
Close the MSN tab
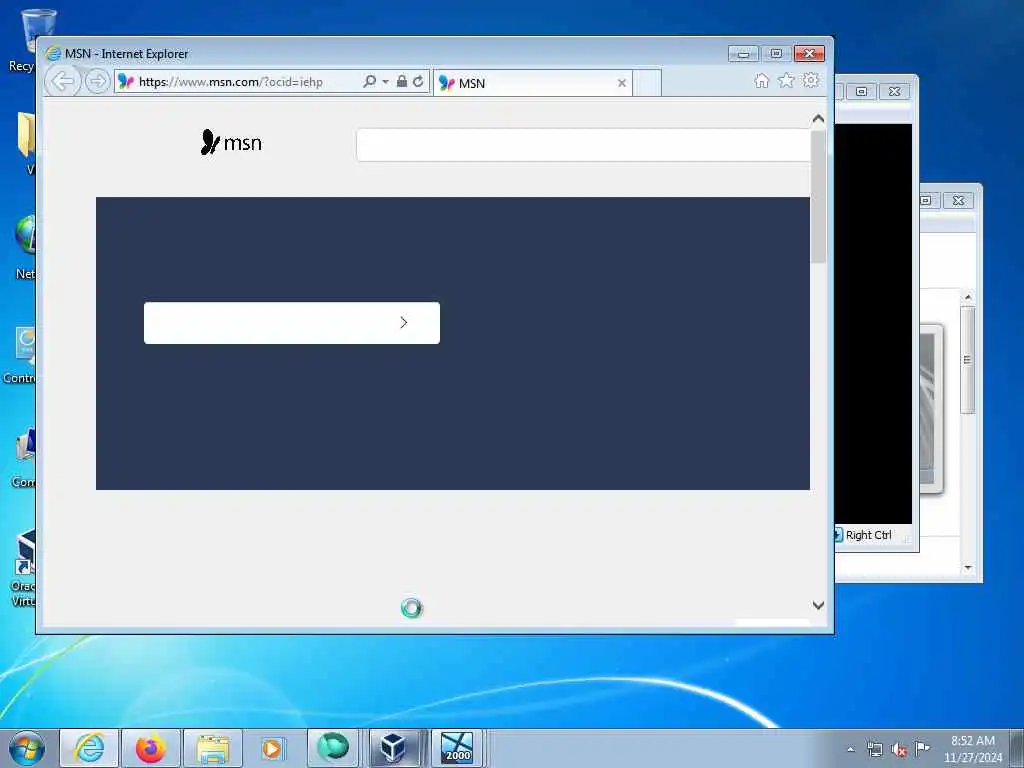pyautogui.click(x=622, y=83)
